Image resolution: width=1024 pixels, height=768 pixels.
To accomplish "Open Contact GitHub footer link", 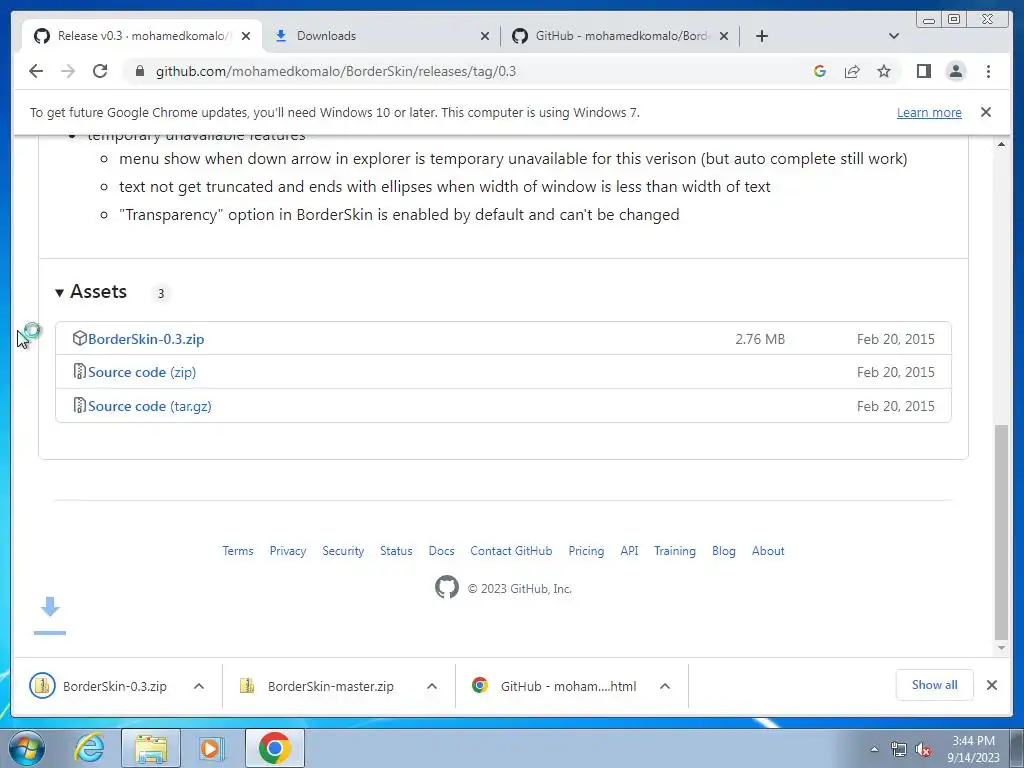I will (x=511, y=551).
